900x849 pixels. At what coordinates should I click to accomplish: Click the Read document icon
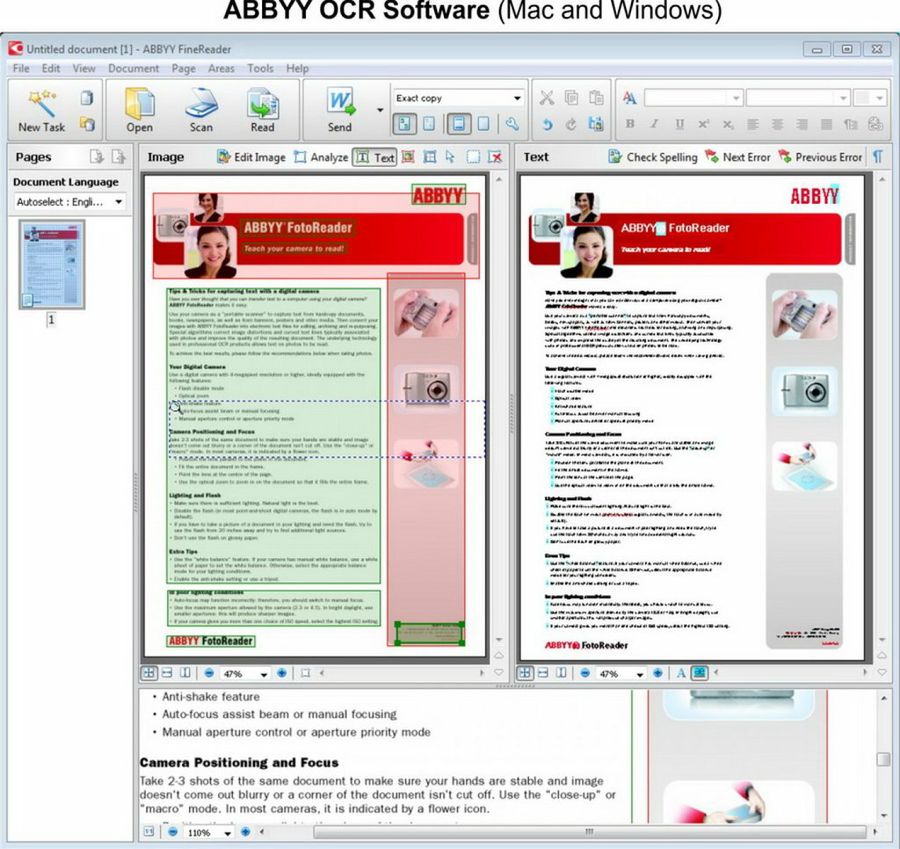[262, 104]
